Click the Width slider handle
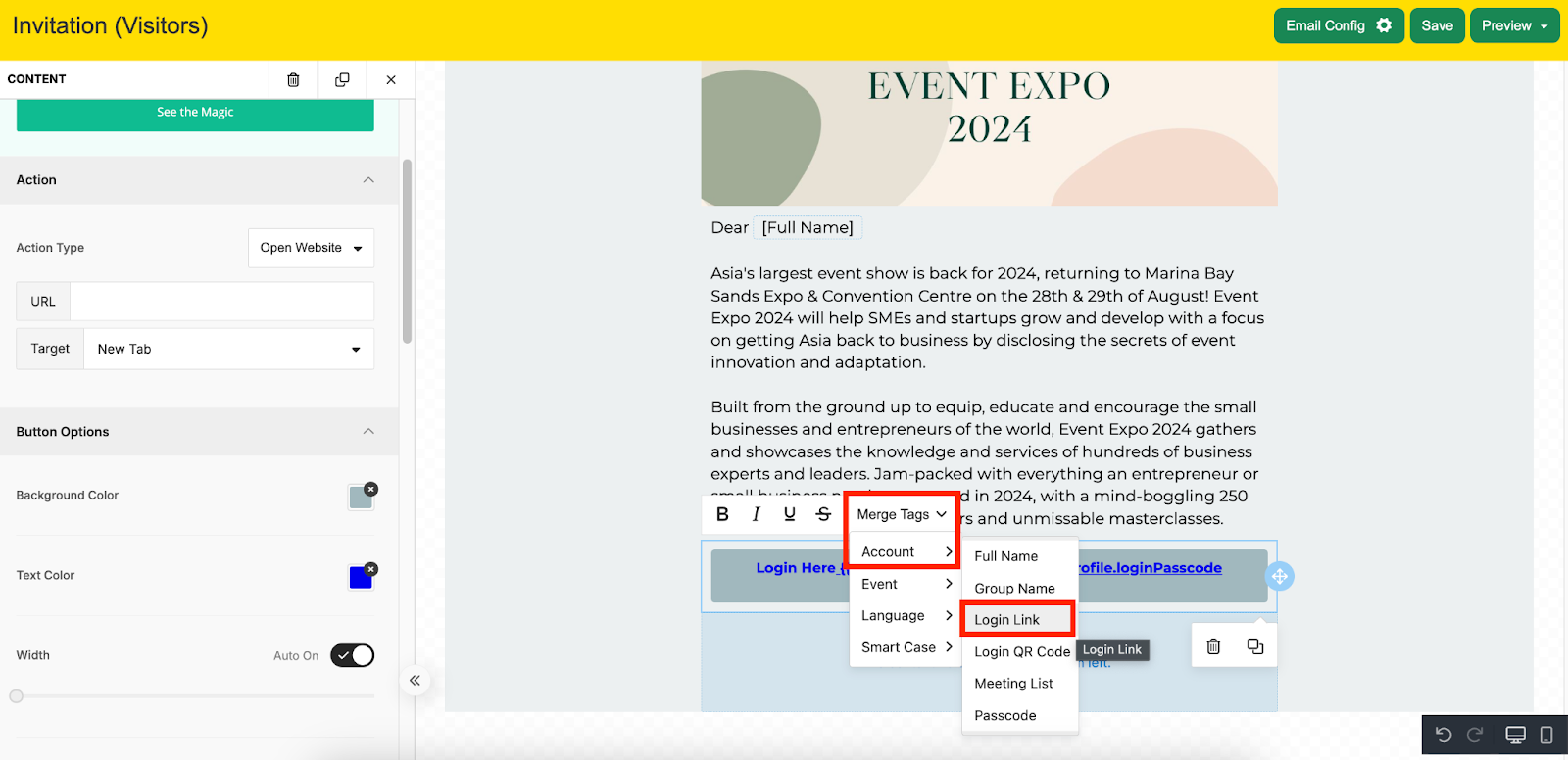 click(16, 696)
